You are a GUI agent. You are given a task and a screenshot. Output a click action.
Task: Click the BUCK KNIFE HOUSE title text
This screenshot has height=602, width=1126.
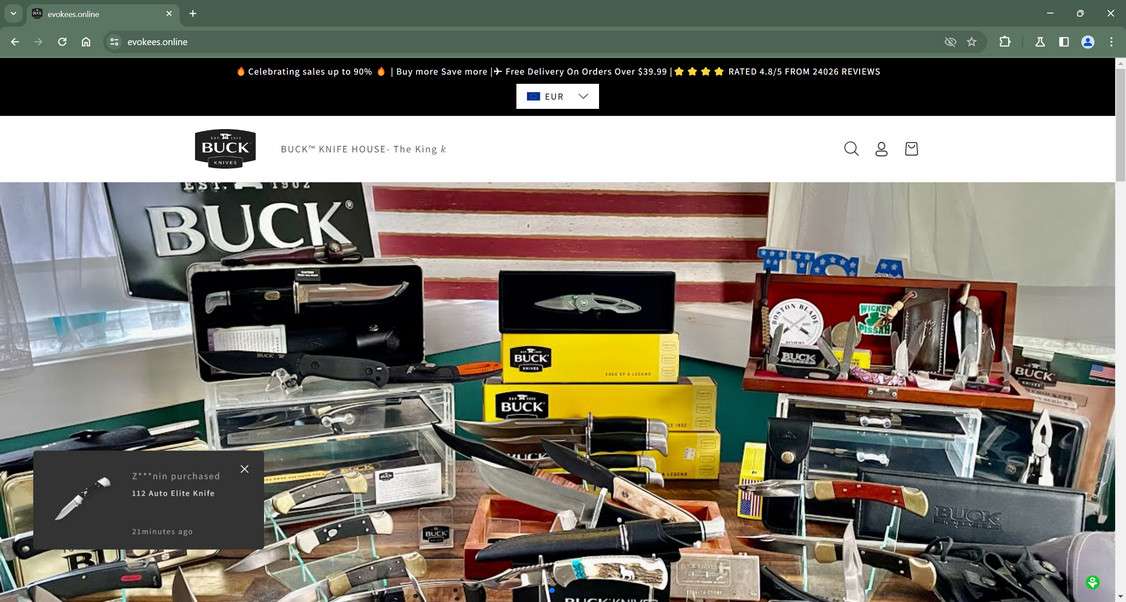coord(362,148)
